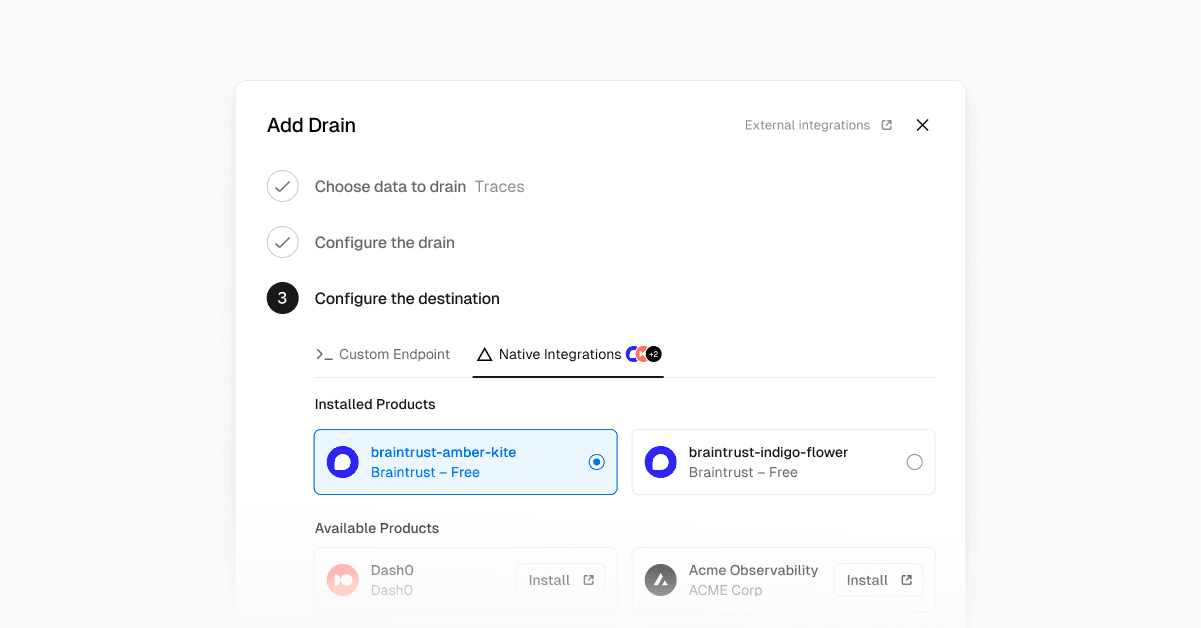The height and width of the screenshot is (628, 1201).
Task: Install the Dash0 product
Action: (560, 580)
